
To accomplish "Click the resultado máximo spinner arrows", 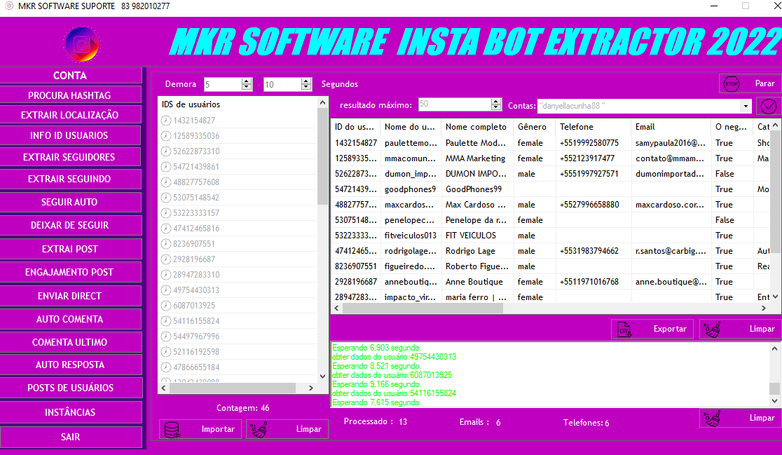I will [x=496, y=104].
